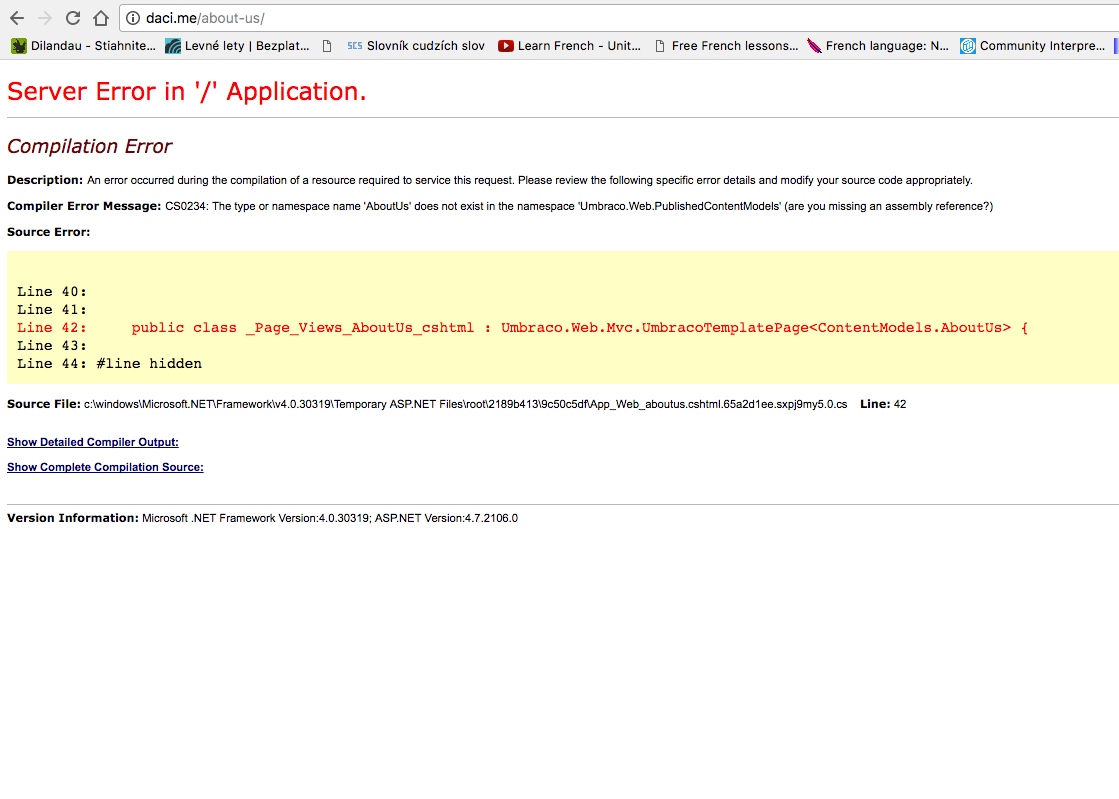
Task: Click the browser back arrow
Action: coord(17,18)
